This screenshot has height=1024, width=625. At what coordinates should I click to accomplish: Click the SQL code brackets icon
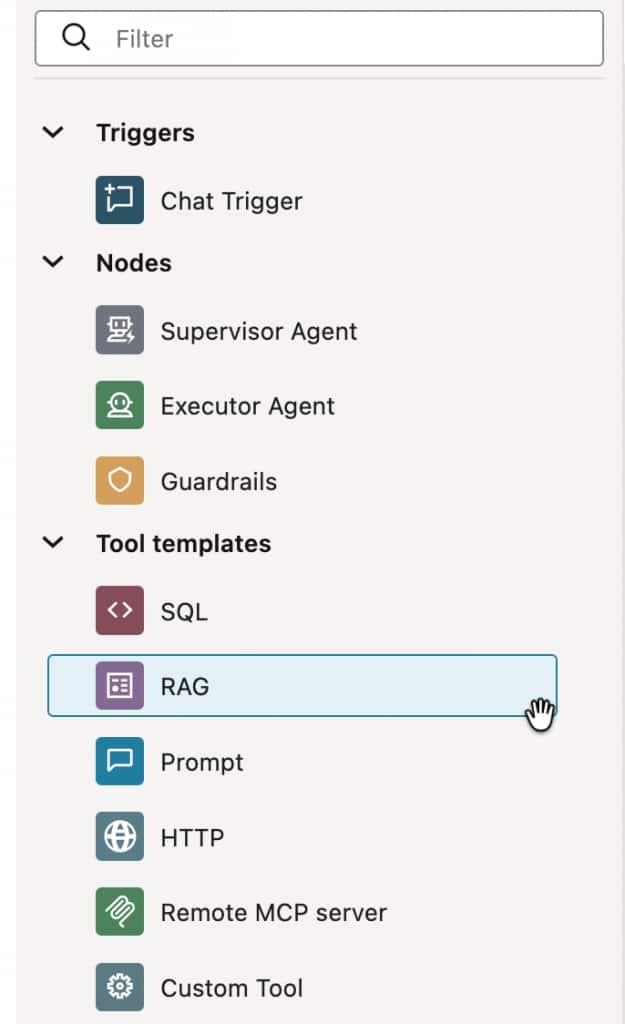click(120, 611)
